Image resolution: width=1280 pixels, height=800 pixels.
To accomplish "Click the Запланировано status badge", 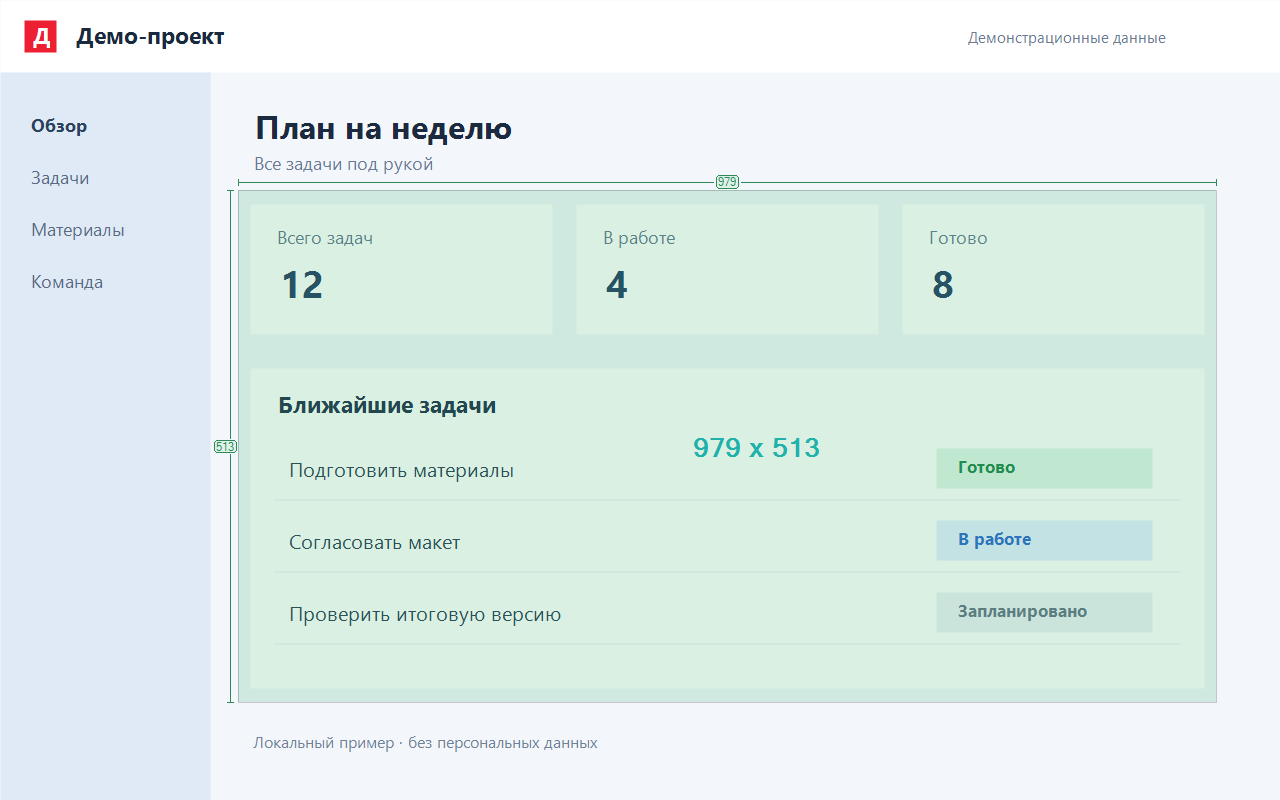I will 1044,612.
